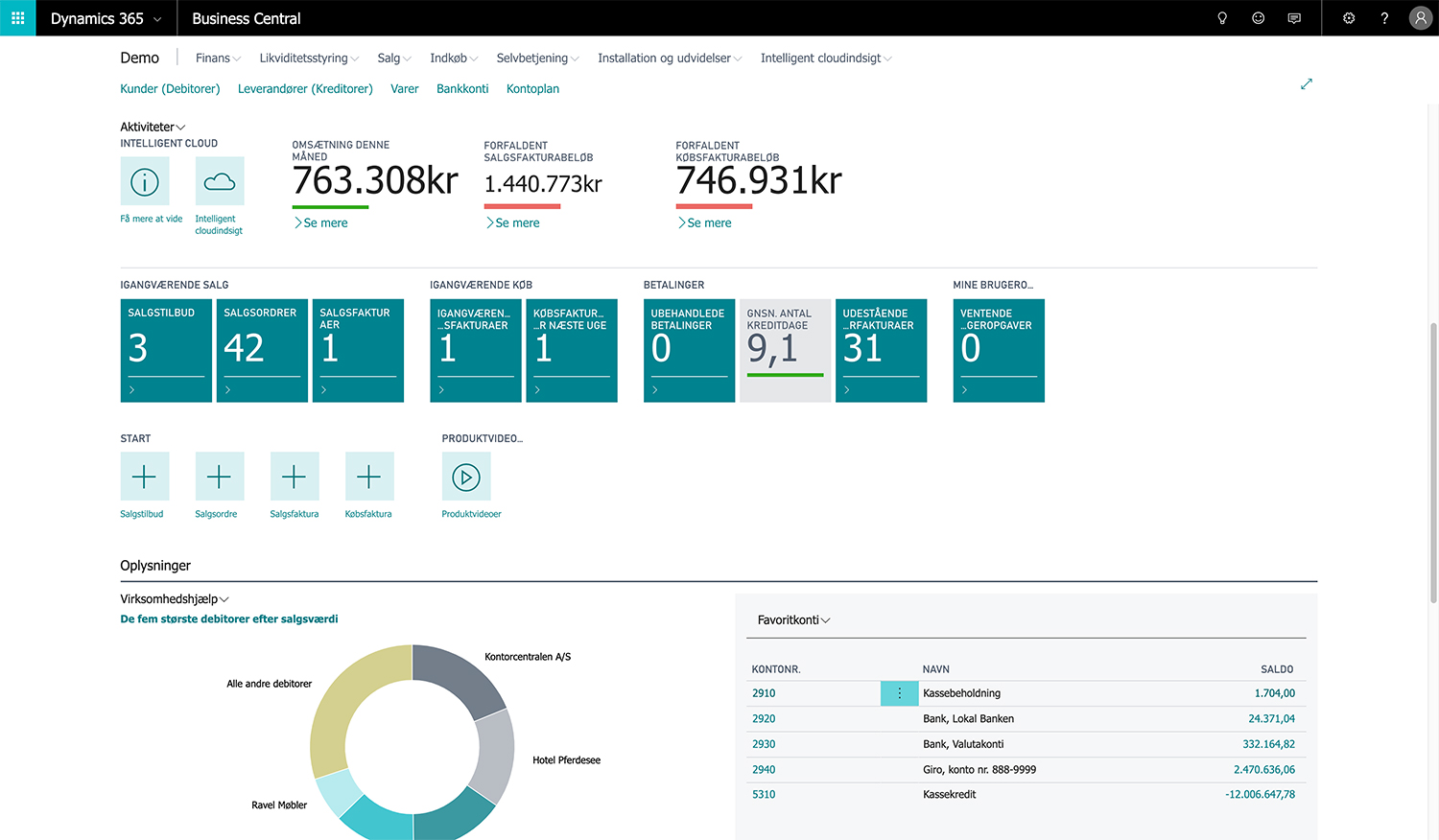The width and height of the screenshot is (1439, 840).
Task: Click the saldo -12.006.647,78
Action: [1260, 795]
